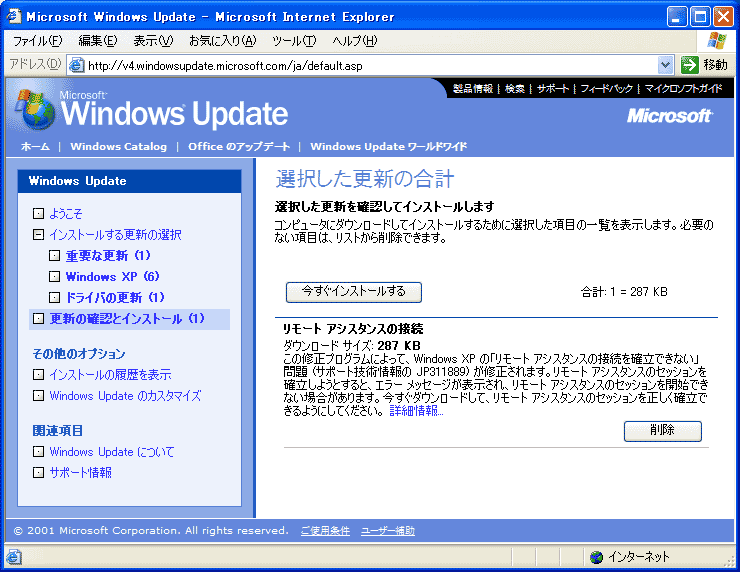
Task: Collapse the インストールする更新の選択 tree node
Action: point(38,235)
